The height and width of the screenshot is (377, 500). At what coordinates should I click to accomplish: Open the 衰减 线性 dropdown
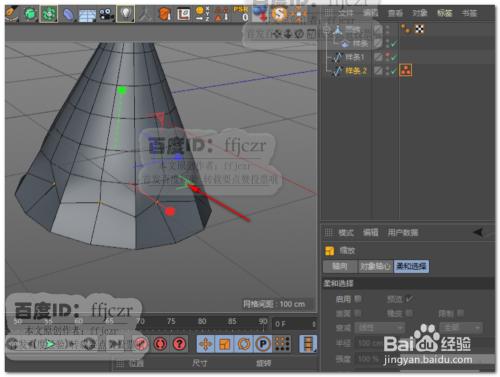(380, 328)
